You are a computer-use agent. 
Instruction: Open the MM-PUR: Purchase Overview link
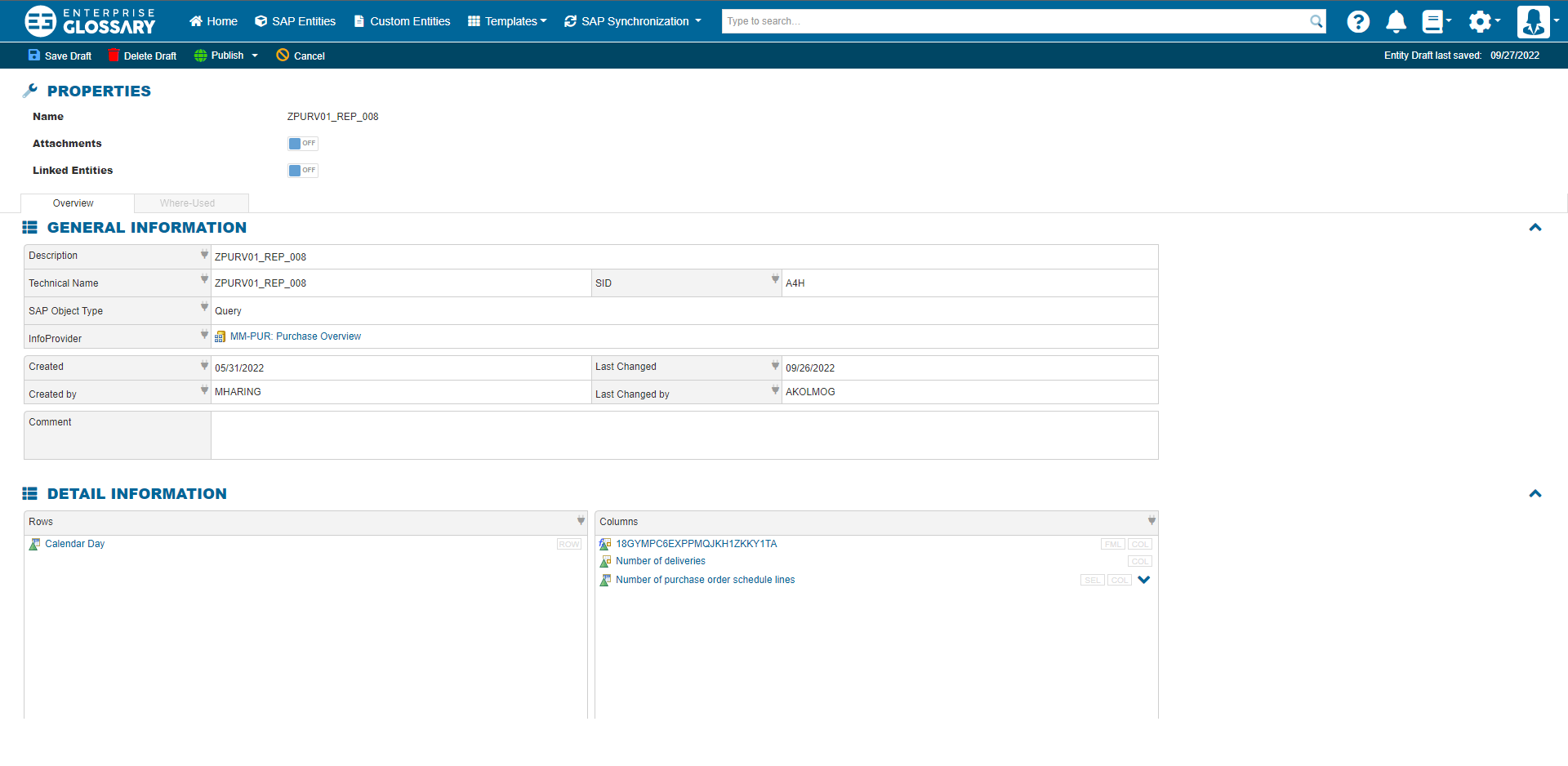tap(295, 336)
